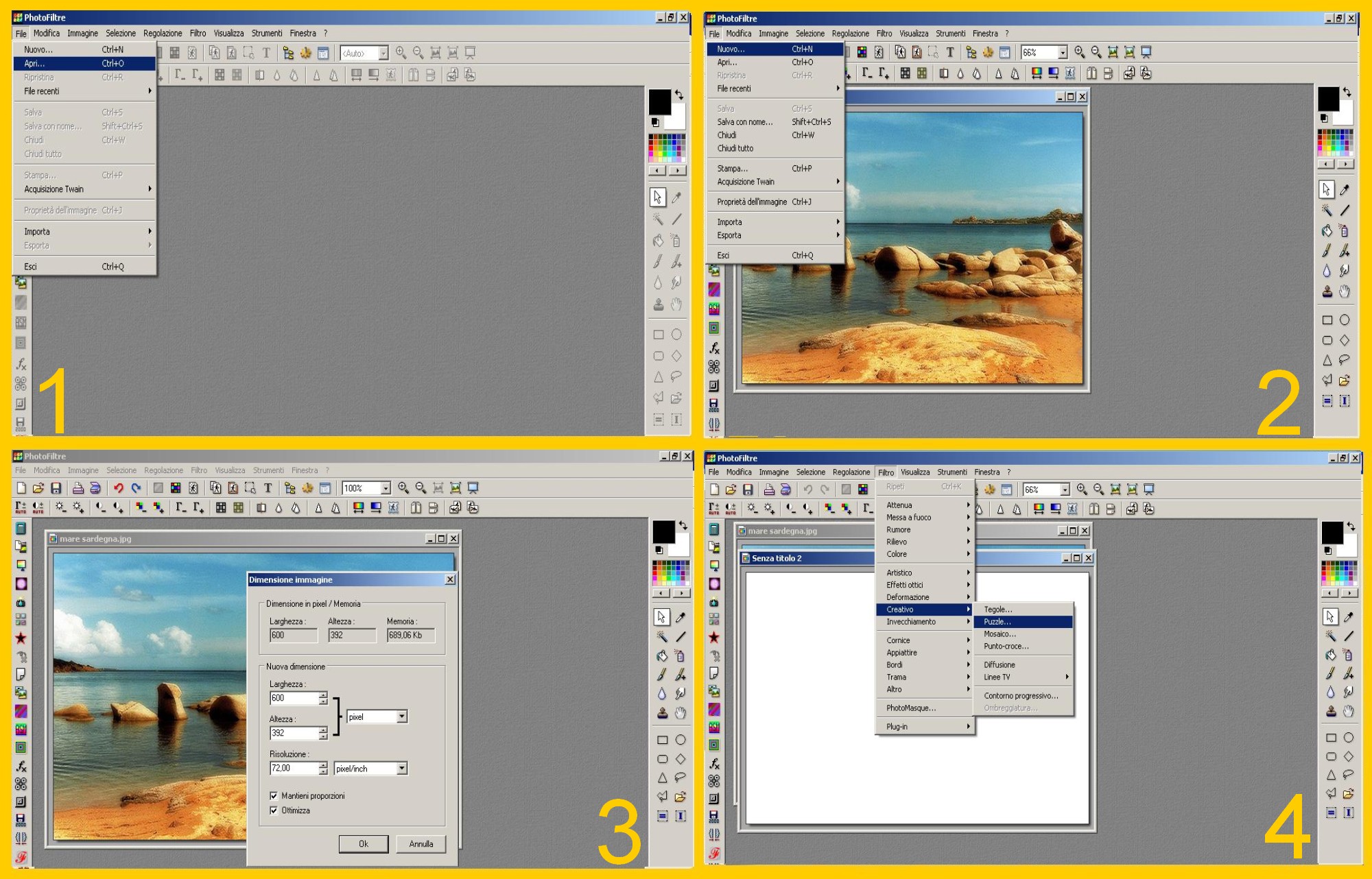This screenshot has width=1372, height=879.
Task: Open the pixel unit dropdown beside Larghezza
Action: pos(402,717)
